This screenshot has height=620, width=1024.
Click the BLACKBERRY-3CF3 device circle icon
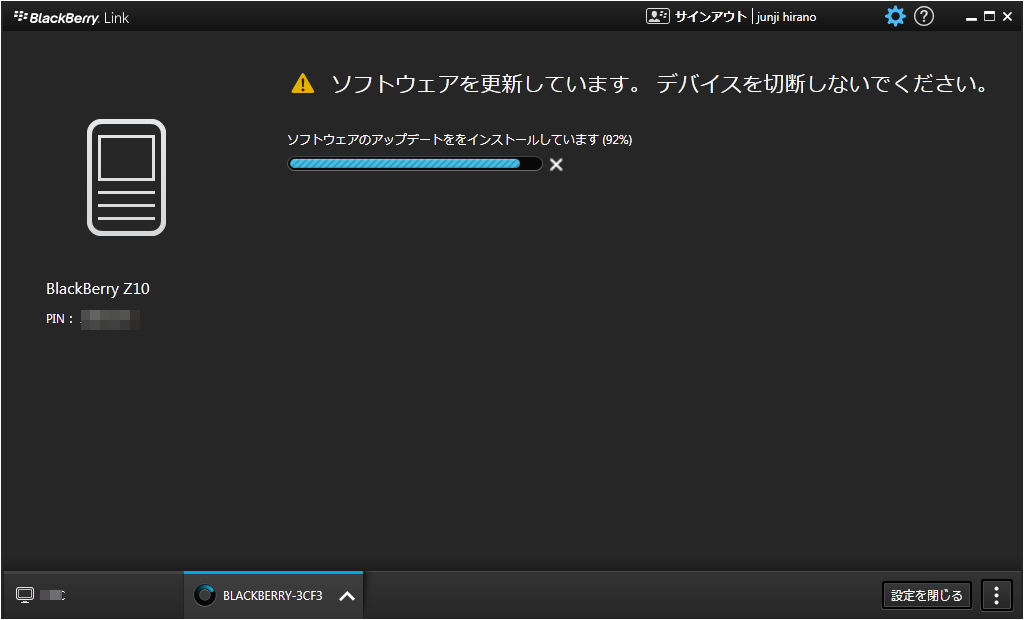(x=204, y=595)
